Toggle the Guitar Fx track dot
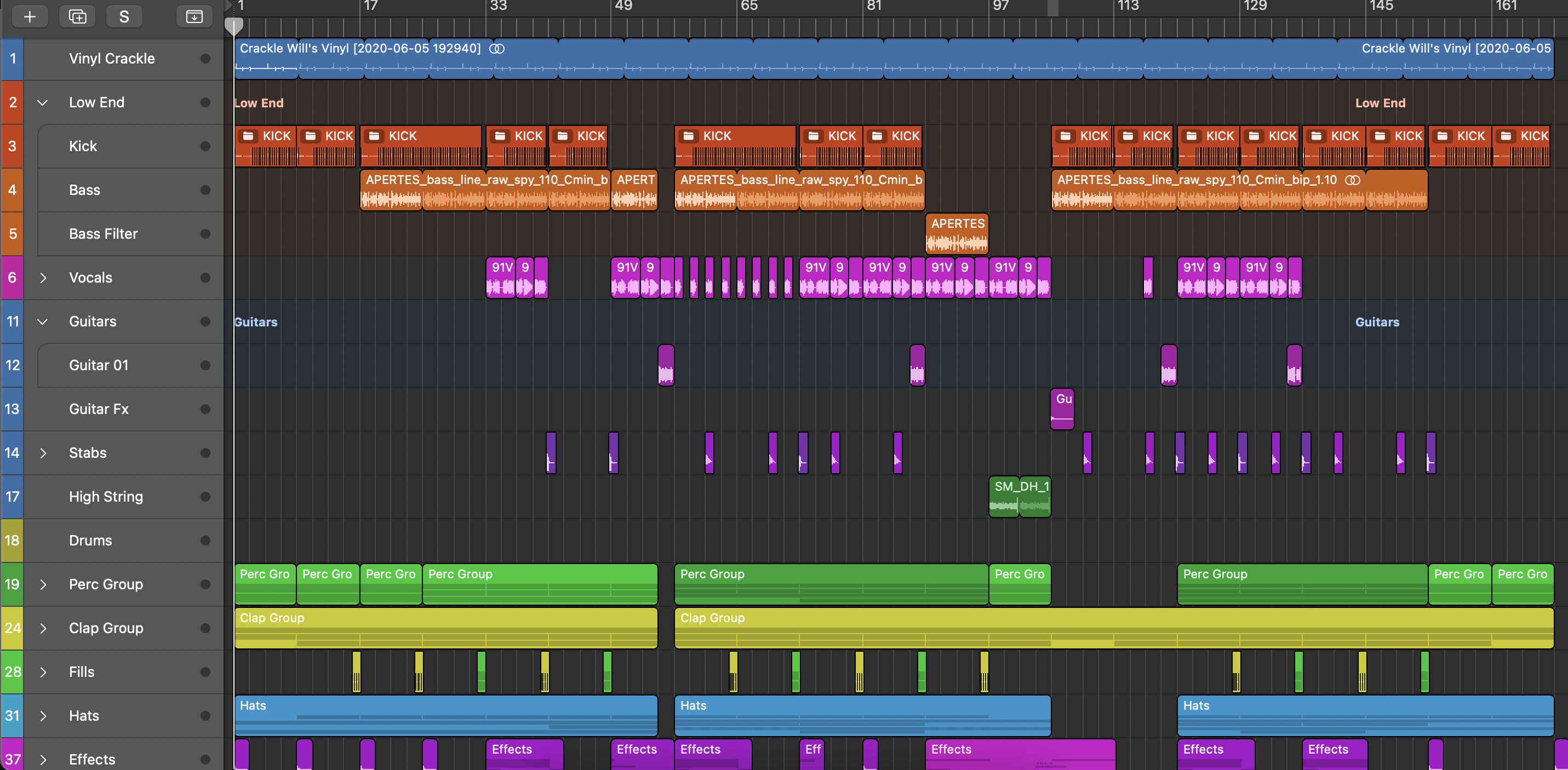The width and height of the screenshot is (1568, 770). 205,409
